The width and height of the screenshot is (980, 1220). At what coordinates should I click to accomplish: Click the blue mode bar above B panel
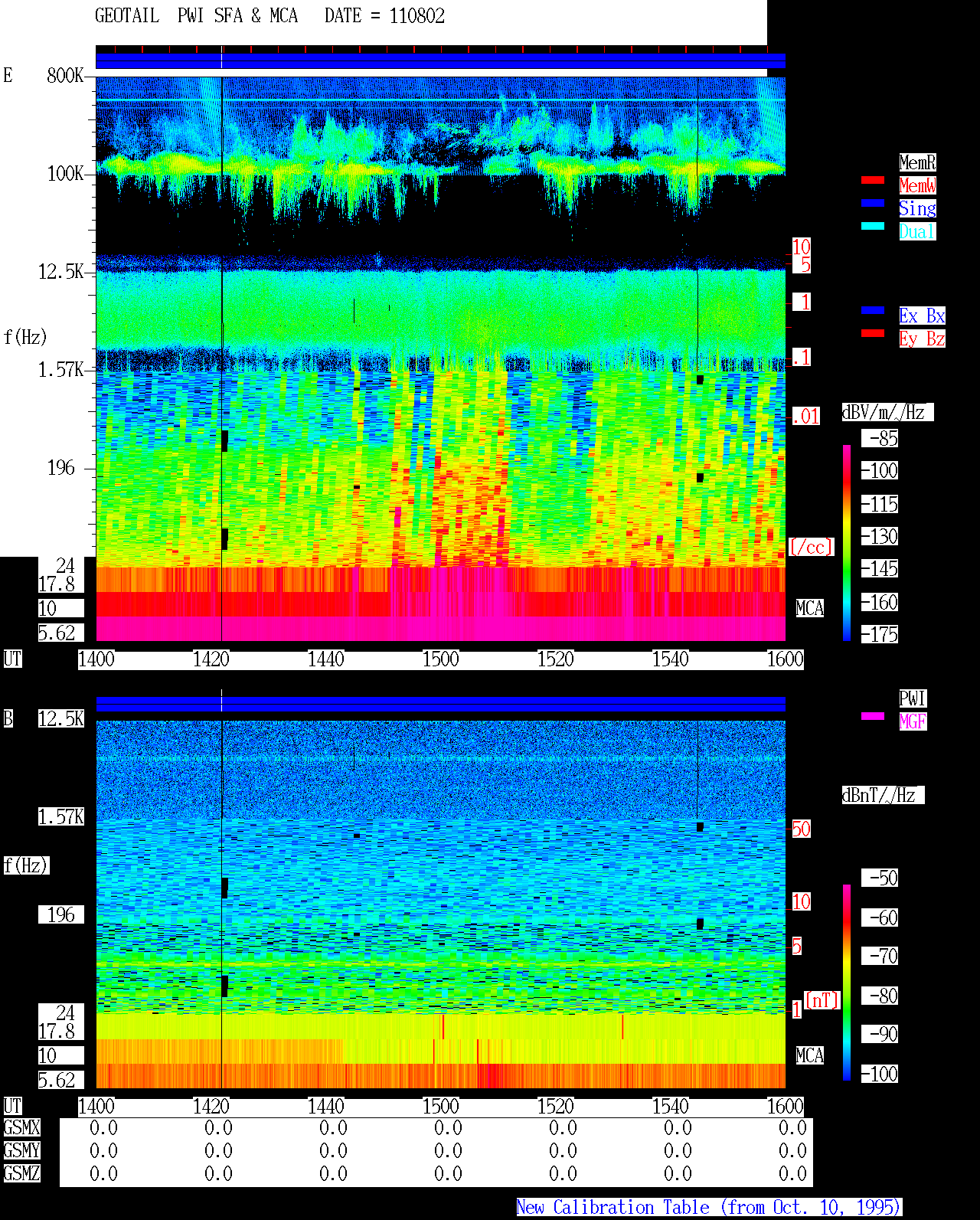(440, 704)
